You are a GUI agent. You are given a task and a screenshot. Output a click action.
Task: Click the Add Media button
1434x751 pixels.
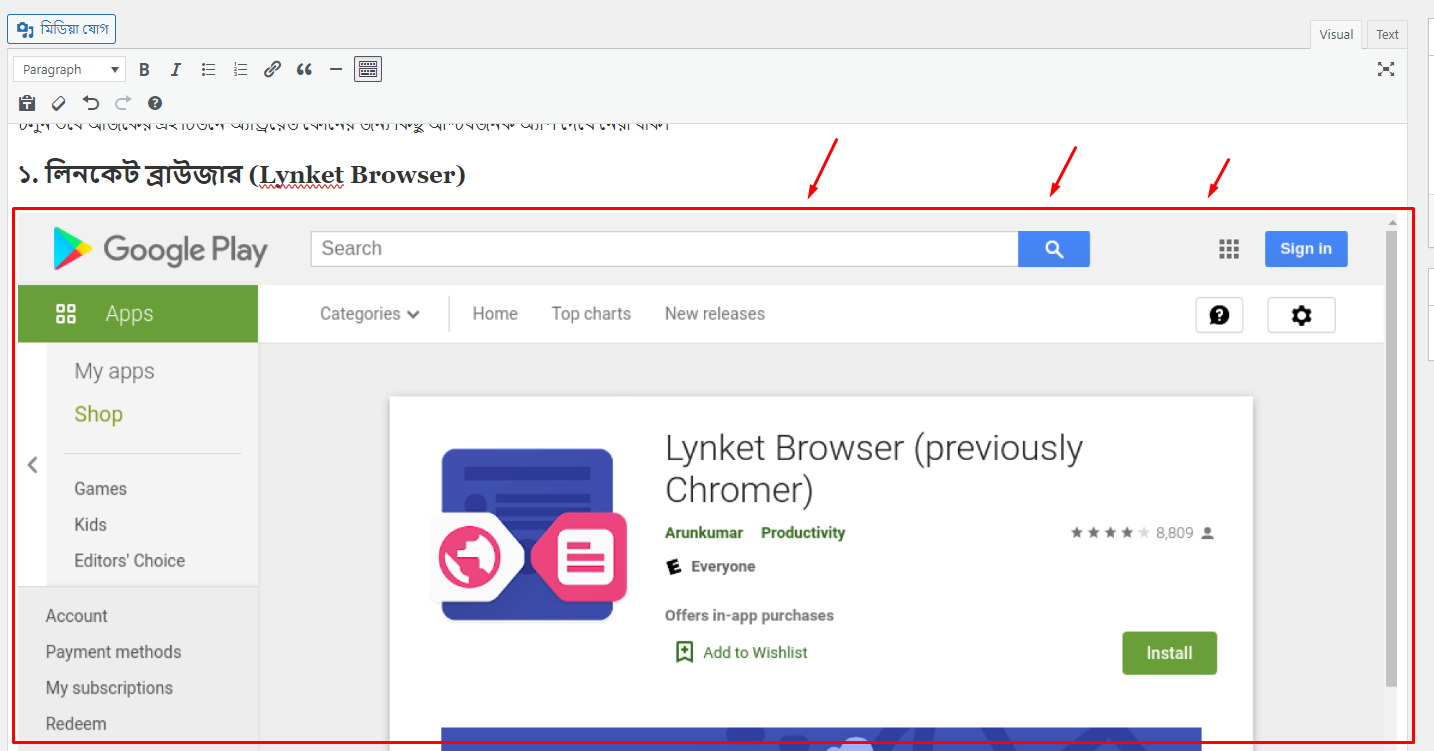pyautogui.click(x=62, y=29)
